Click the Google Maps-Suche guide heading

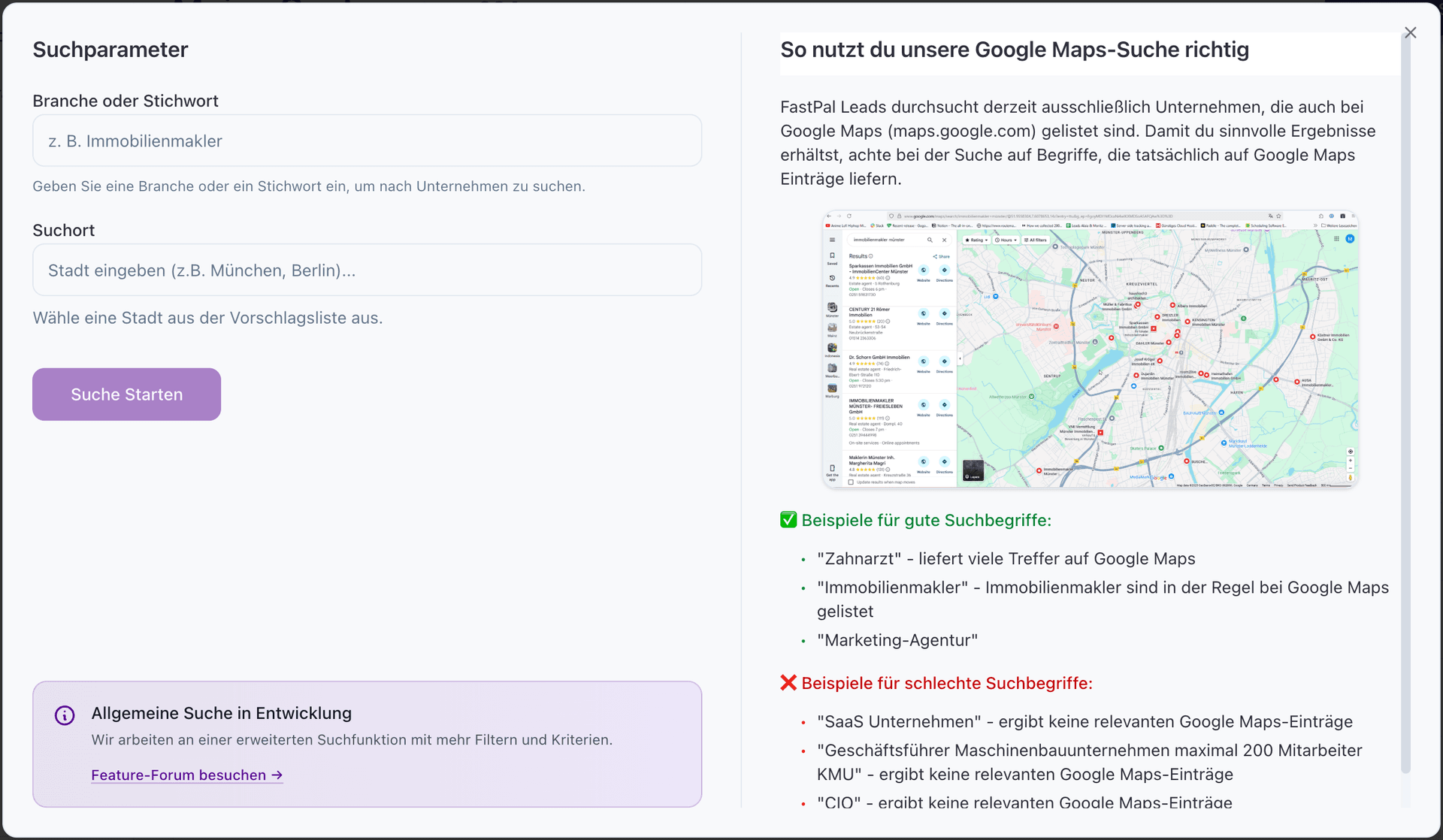1015,50
